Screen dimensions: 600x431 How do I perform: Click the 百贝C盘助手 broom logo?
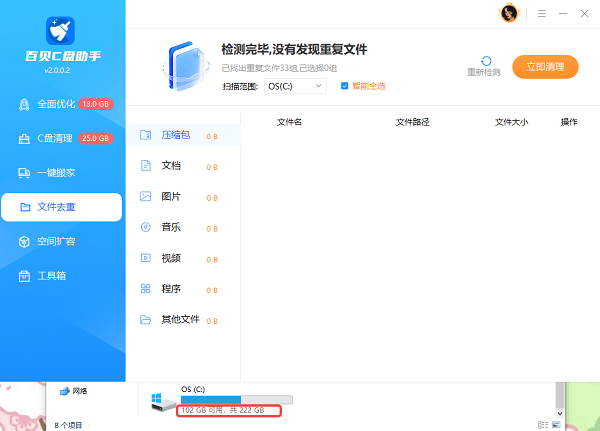(x=60, y=31)
